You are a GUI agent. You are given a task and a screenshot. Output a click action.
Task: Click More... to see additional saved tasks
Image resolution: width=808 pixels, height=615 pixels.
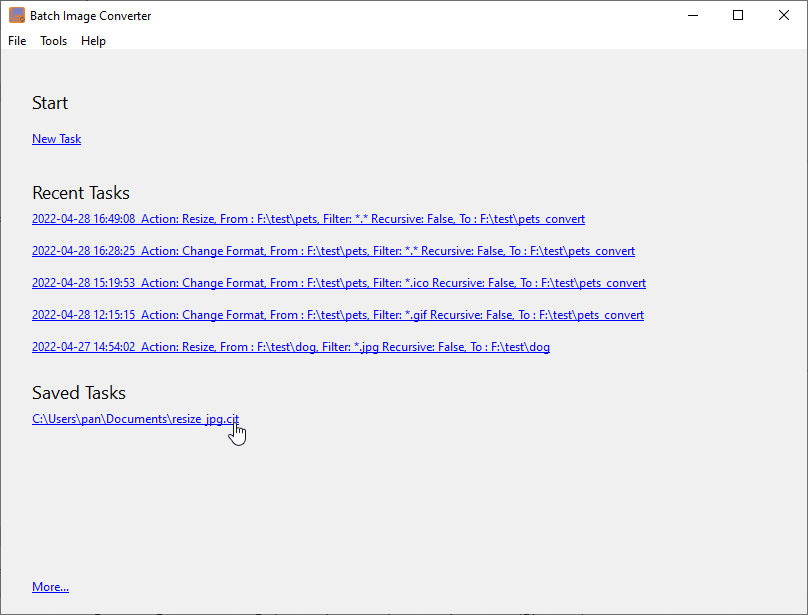(x=50, y=586)
